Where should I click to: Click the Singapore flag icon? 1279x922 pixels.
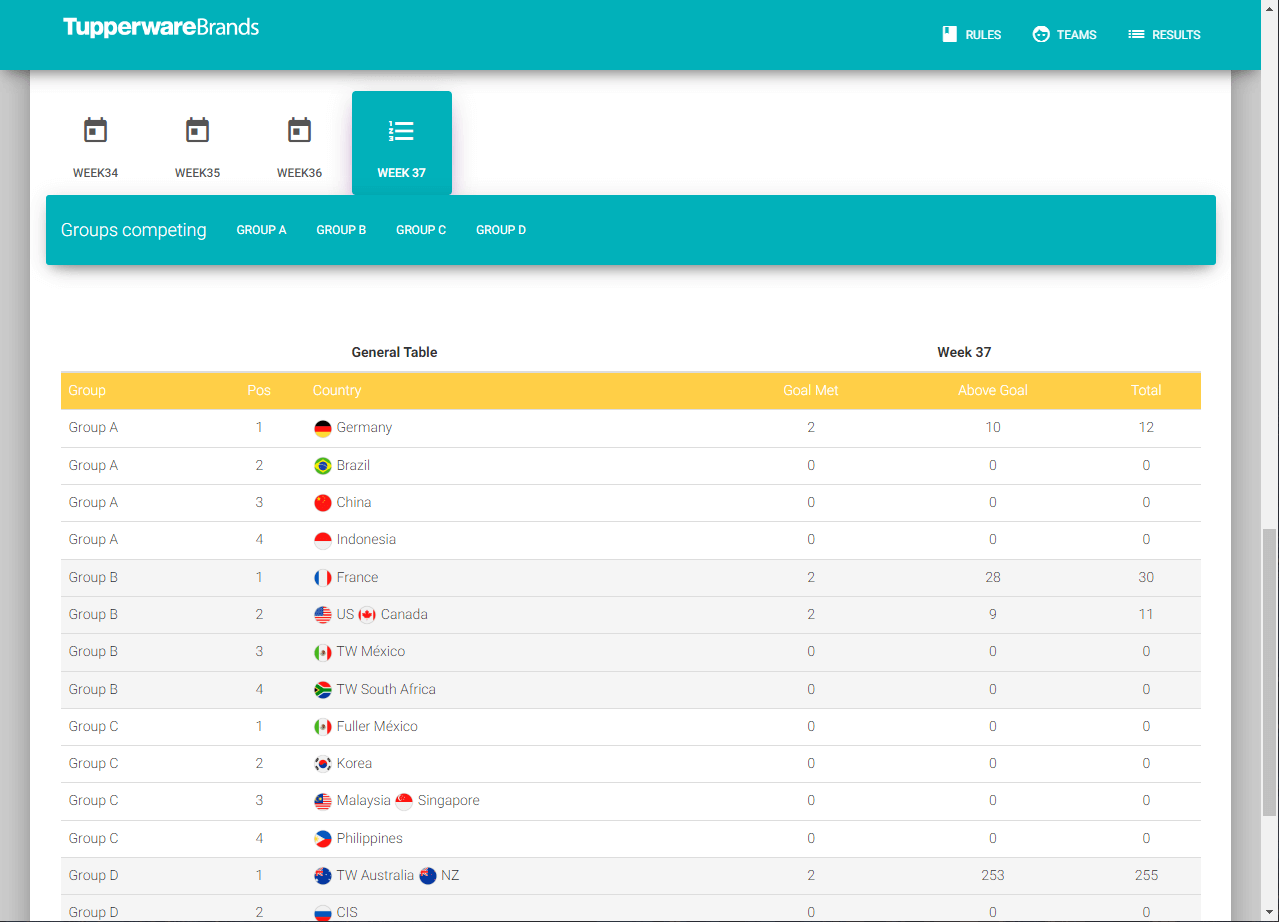pos(404,801)
